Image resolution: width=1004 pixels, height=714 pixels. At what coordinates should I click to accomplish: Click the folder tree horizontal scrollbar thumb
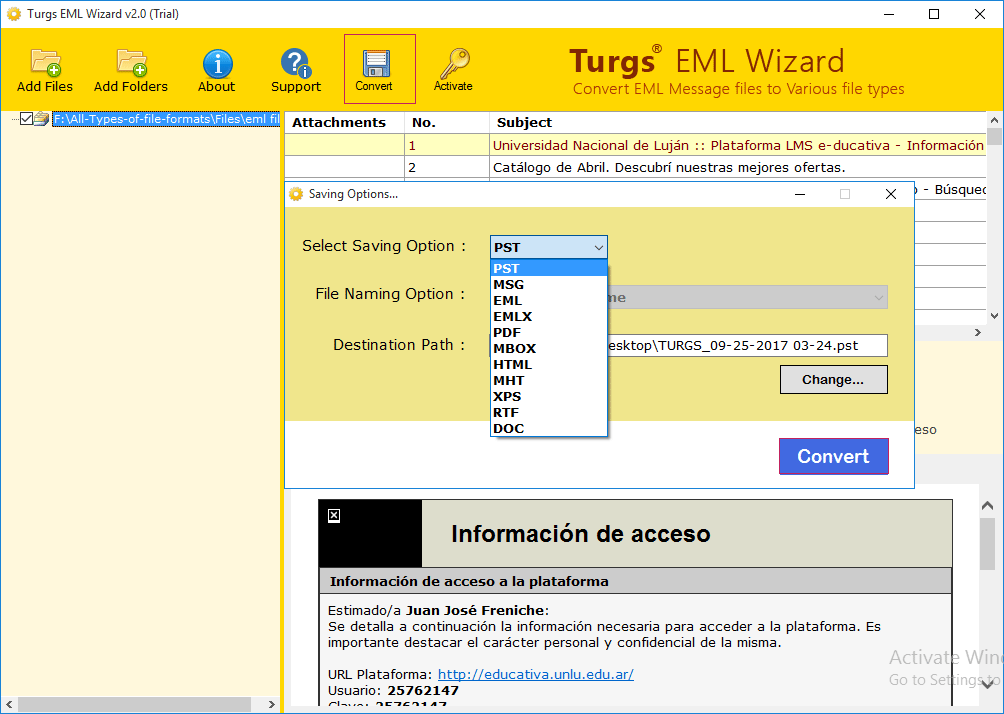(x=134, y=704)
